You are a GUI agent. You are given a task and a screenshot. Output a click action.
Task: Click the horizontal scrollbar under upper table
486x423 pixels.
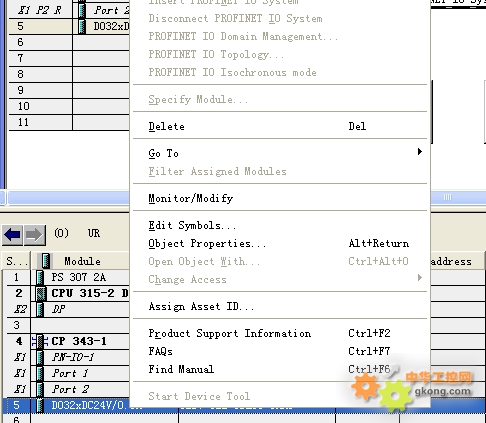pos(243,198)
